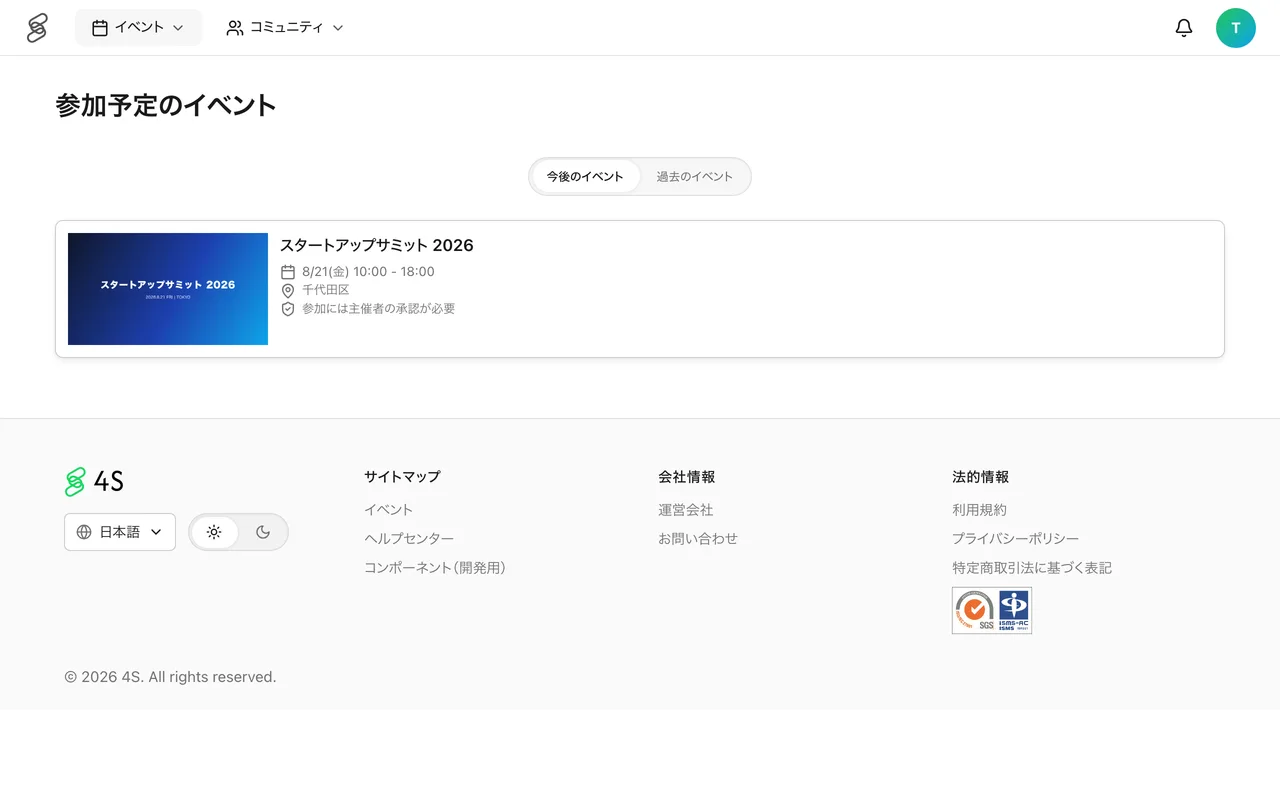Switch to light theme with sun icon

pos(214,532)
